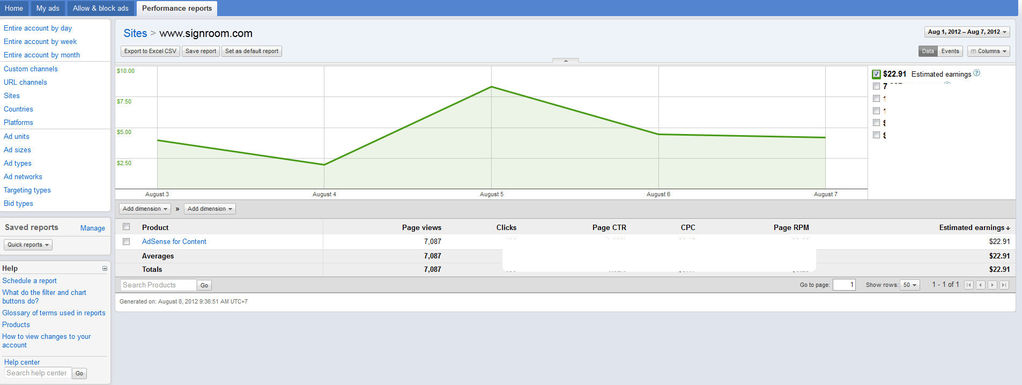The width and height of the screenshot is (1022, 385).
Task: Go to the first results page icon
Action: pyautogui.click(x=969, y=285)
